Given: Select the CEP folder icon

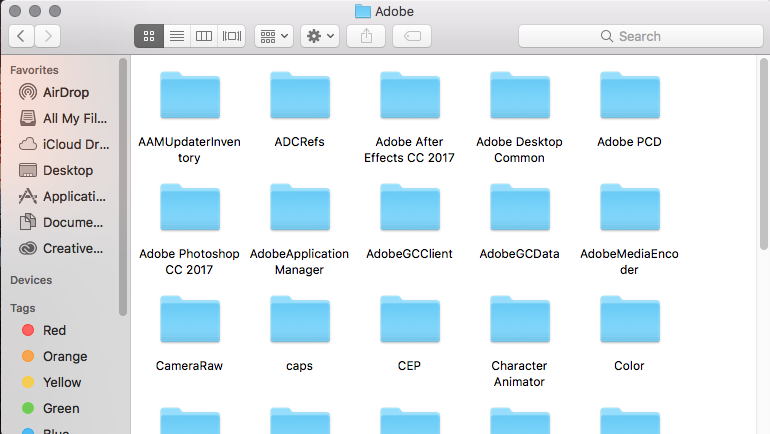Looking at the screenshot, I should 410,319.
